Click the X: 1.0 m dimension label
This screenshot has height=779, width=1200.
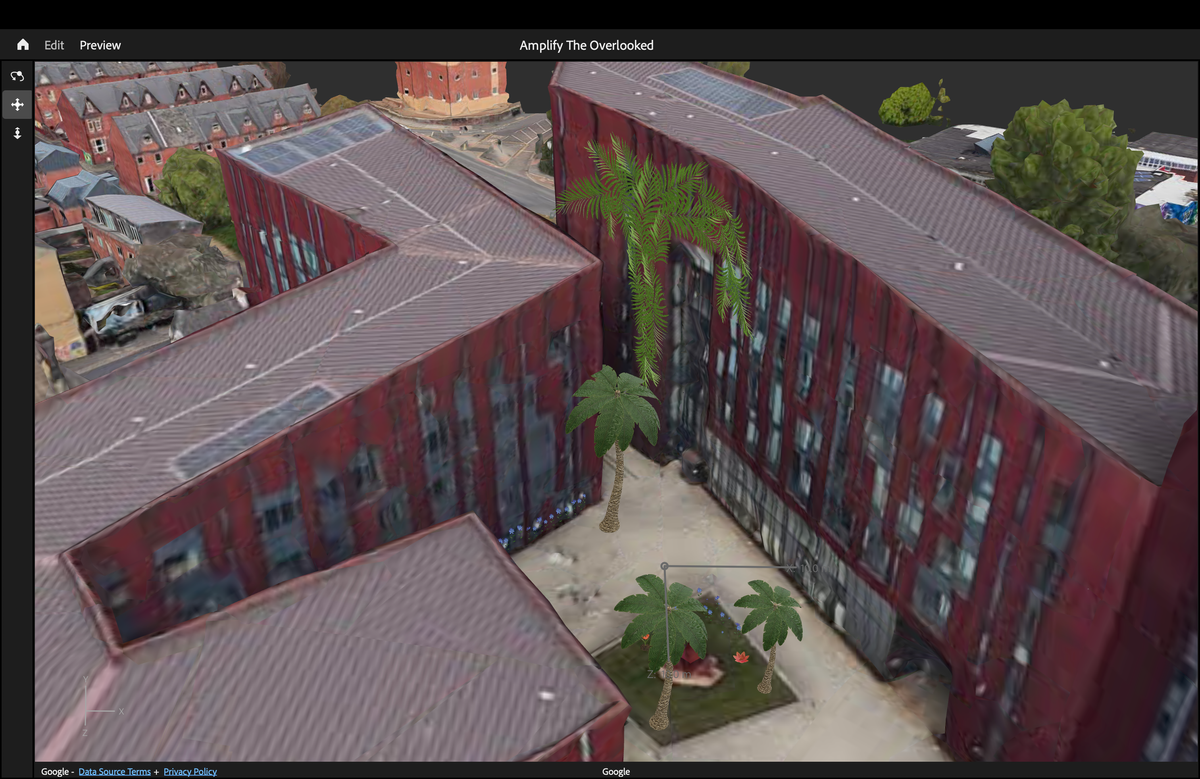[806, 567]
